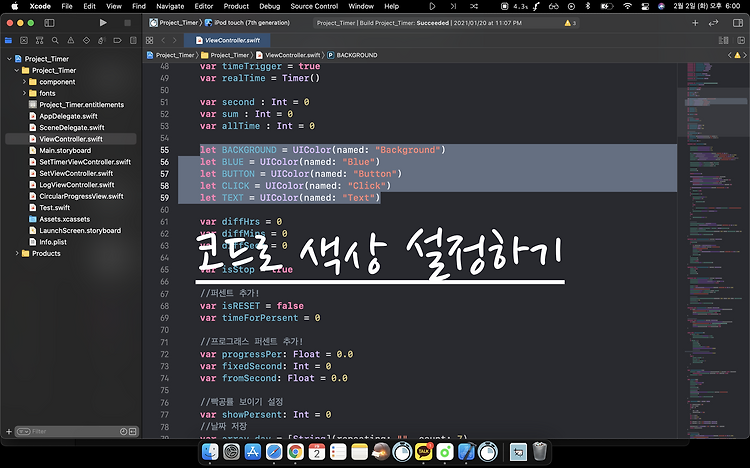
Task: Select AppDelegate.swift in the navigator
Action: [64, 116]
